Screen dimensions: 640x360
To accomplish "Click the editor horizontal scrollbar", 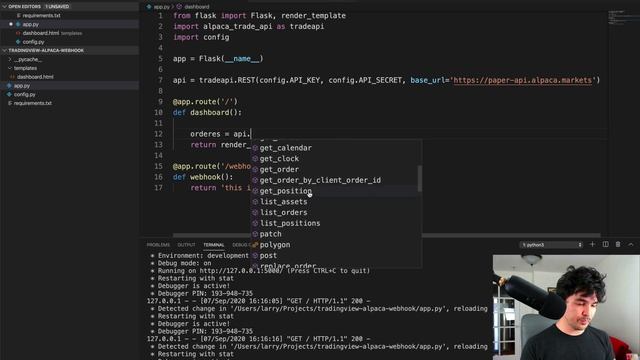I will coord(386,235).
